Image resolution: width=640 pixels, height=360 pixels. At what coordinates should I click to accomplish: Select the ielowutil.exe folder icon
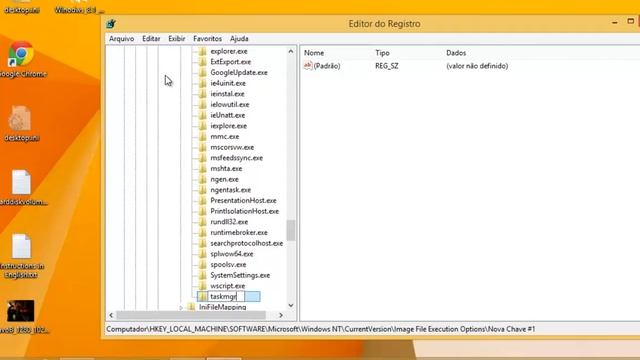[x=202, y=104]
